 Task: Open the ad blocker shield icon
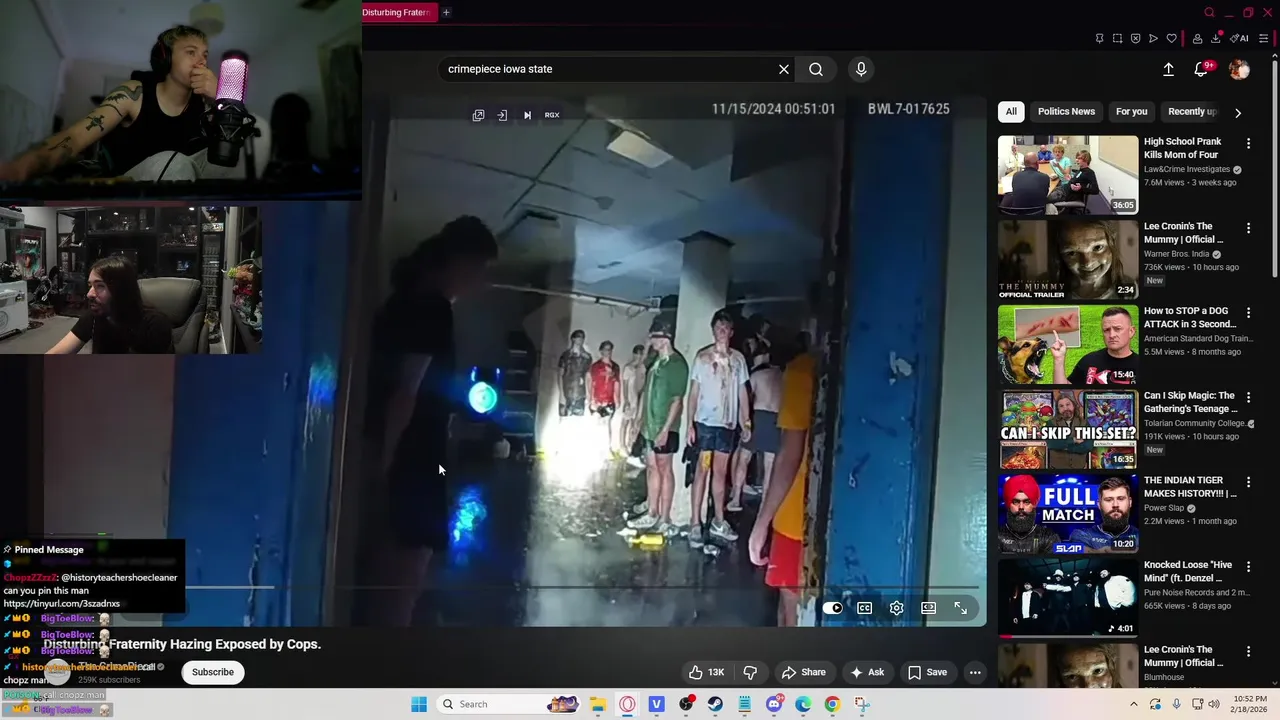click(x=1135, y=38)
